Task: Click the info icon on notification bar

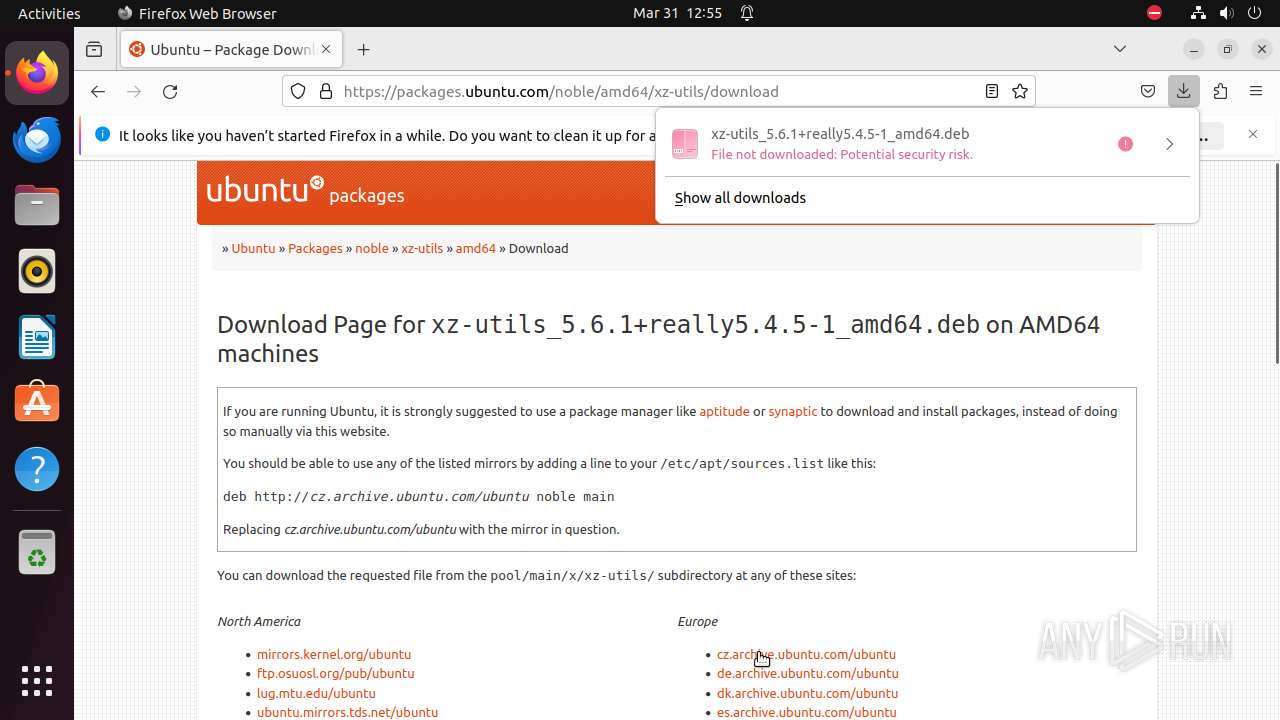Action: coord(102,134)
